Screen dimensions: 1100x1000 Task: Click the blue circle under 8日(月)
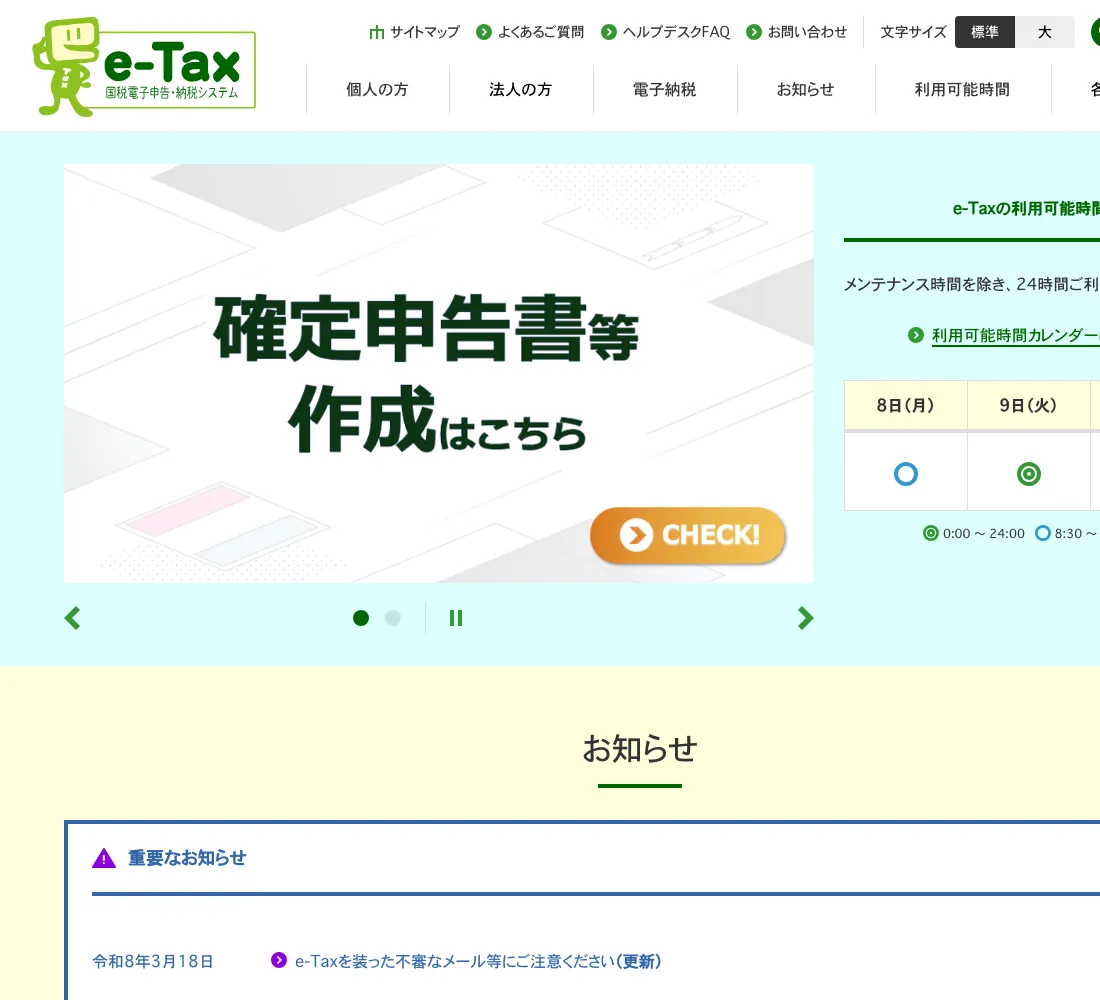[906, 474]
